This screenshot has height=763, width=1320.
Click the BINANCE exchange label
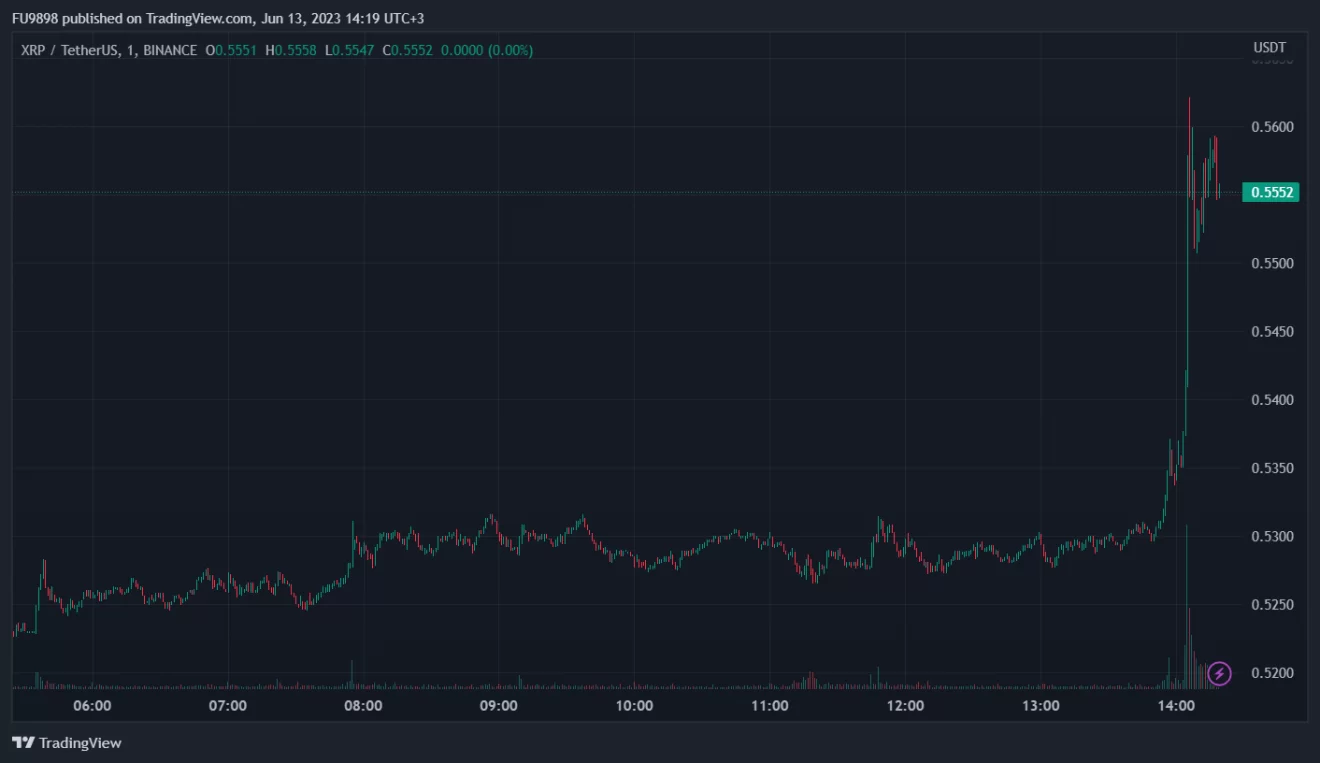[x=169, y=50]
